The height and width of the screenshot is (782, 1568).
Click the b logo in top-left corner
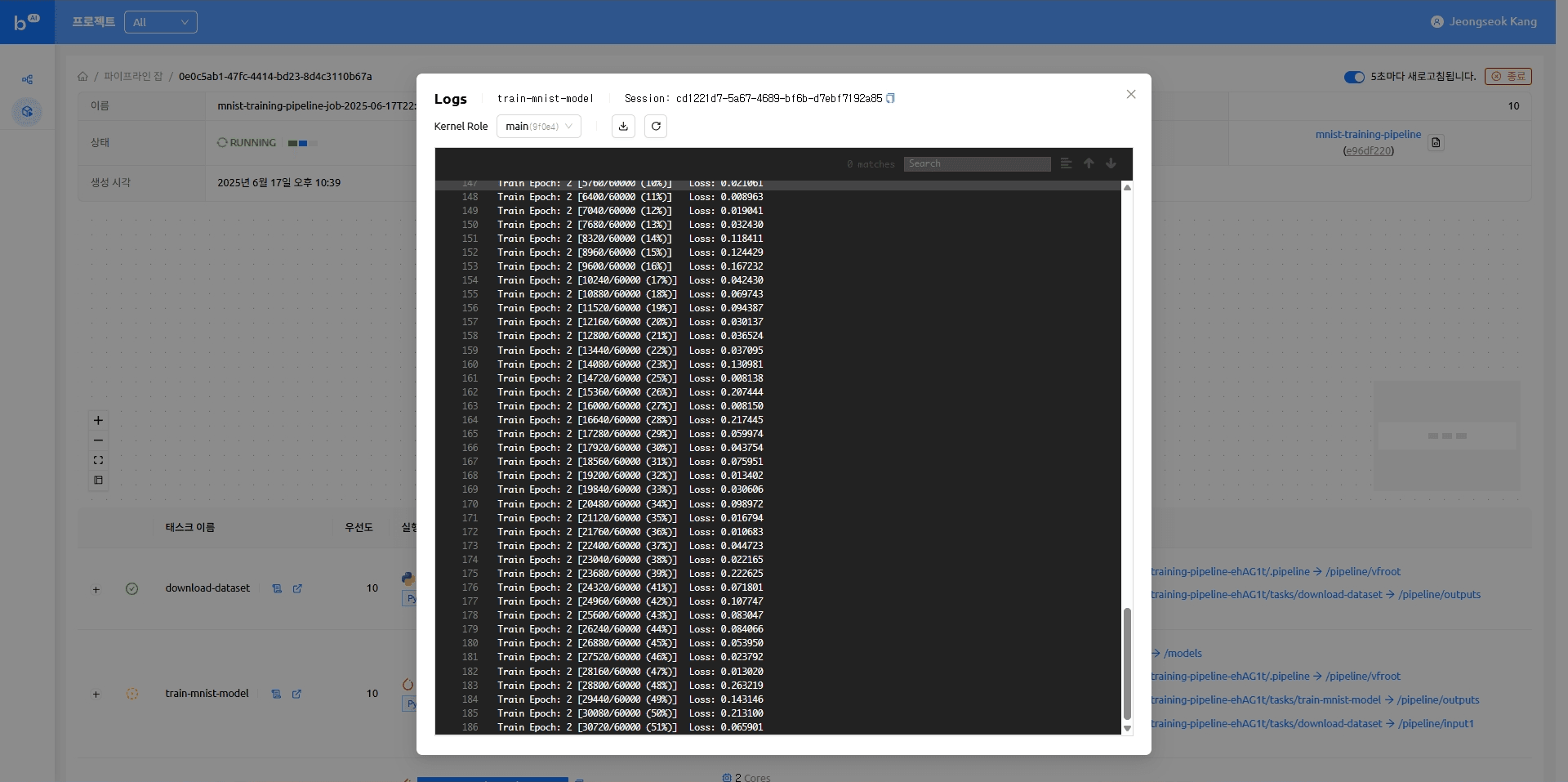click(x=26, y=22)
